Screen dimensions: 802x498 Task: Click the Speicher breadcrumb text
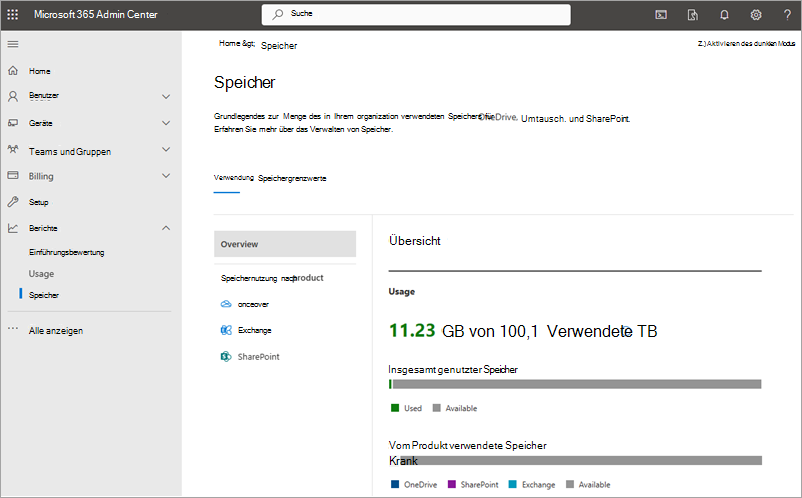[x=279, y=46]
